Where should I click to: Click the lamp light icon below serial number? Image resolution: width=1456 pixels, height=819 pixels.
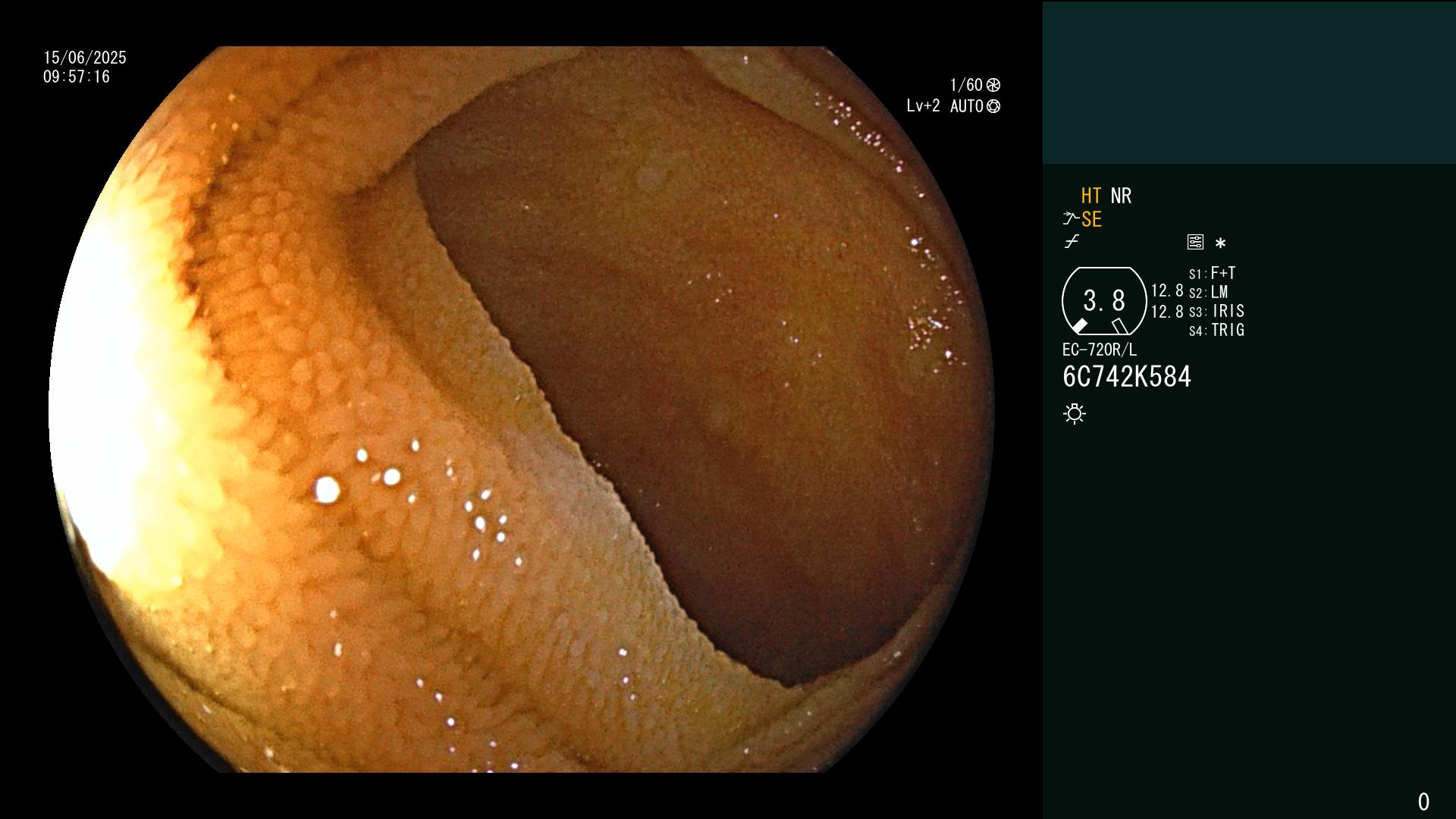1075,414
